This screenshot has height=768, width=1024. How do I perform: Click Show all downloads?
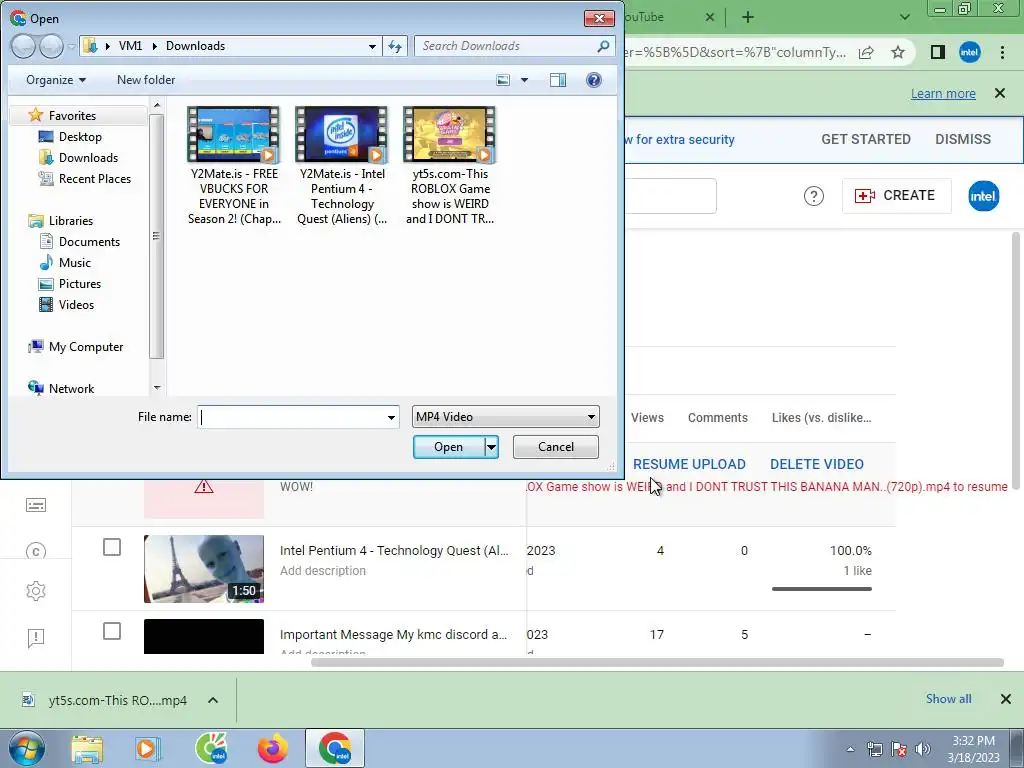coord(948,699)
